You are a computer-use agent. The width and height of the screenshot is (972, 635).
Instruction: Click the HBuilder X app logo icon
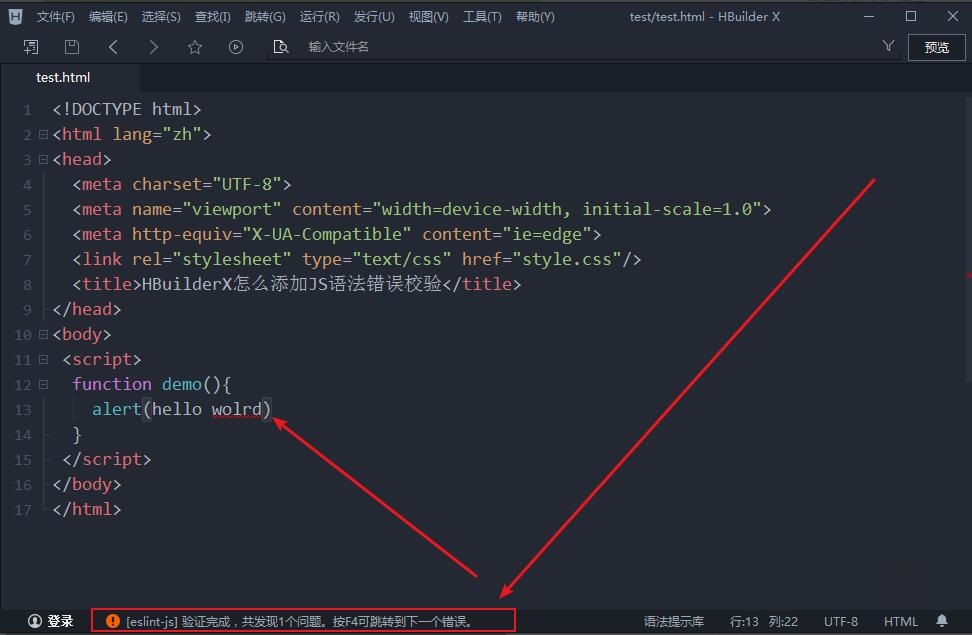[15, 17]
